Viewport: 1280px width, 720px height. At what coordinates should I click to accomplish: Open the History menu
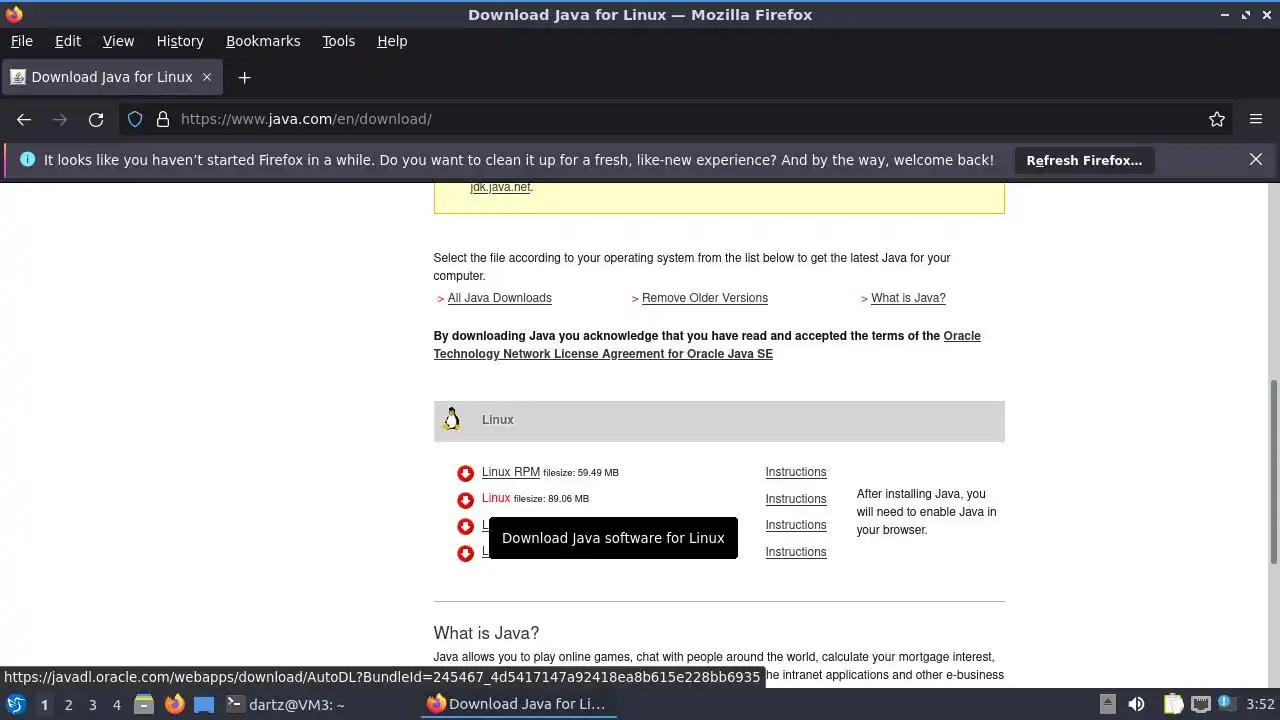tap(180, 41)
